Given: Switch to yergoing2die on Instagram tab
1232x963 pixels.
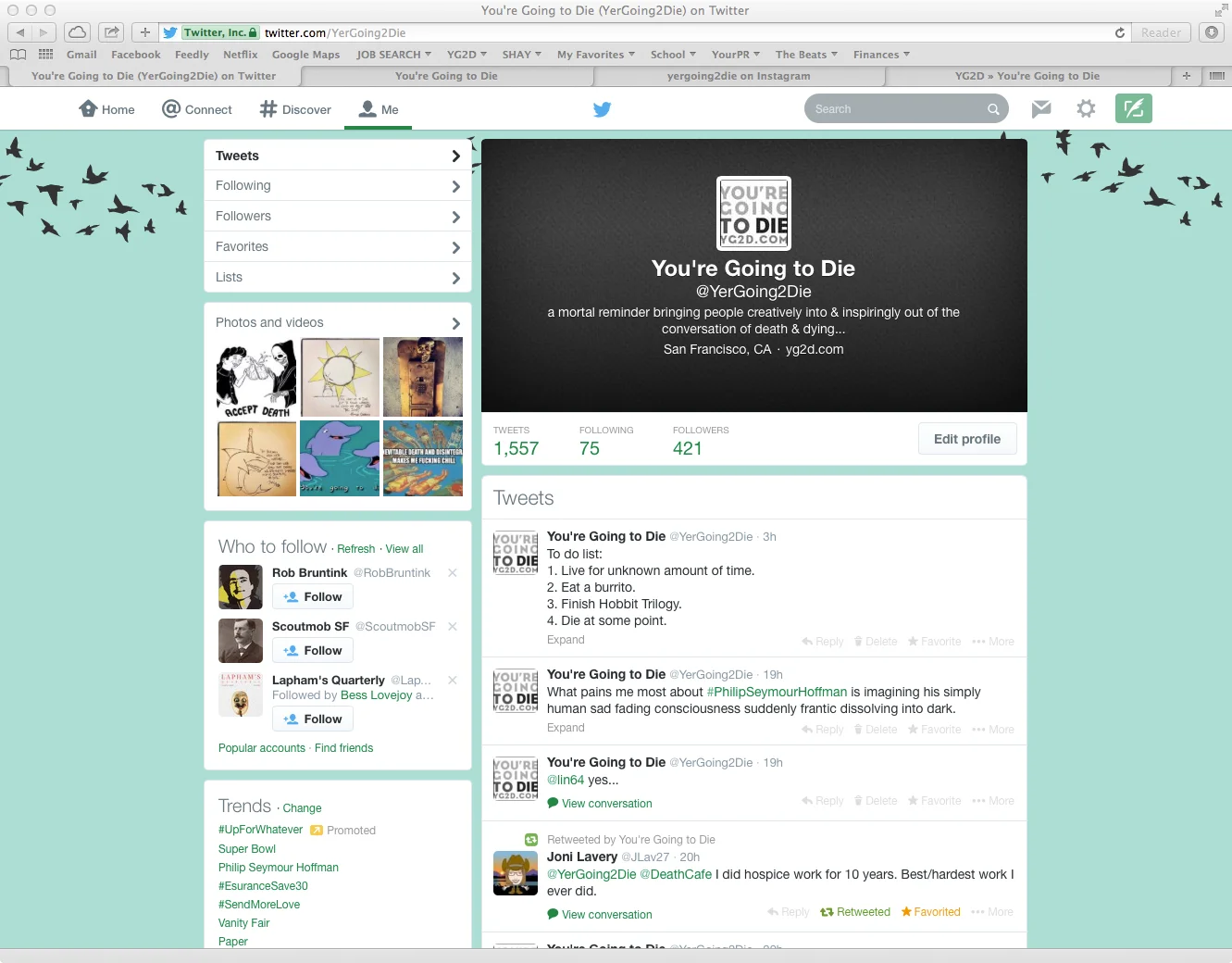Looking at the screenshot, I should pyautogui.click(x=739, y=76).
